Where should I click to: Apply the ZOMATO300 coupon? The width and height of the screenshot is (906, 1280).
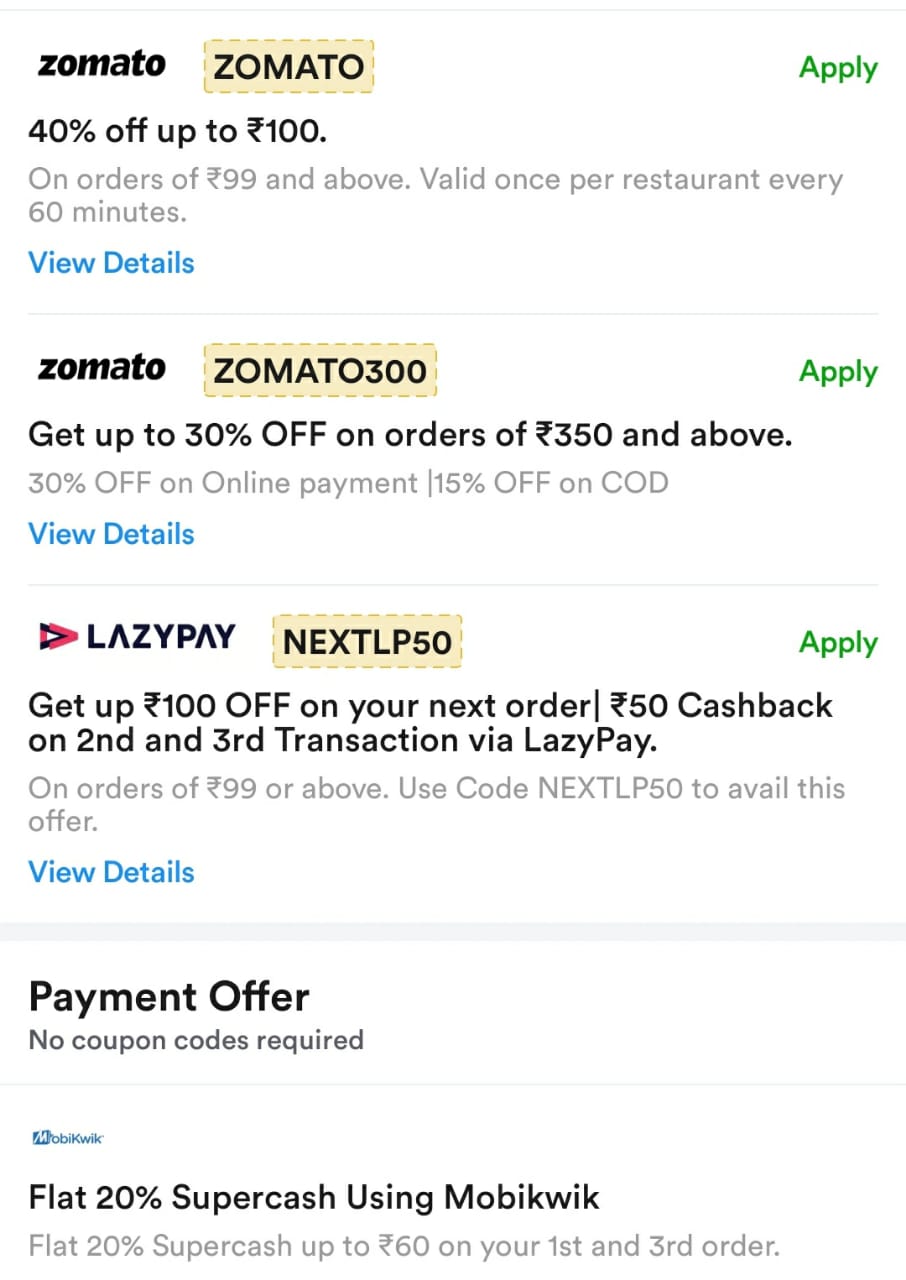click(x=838, y=372)
